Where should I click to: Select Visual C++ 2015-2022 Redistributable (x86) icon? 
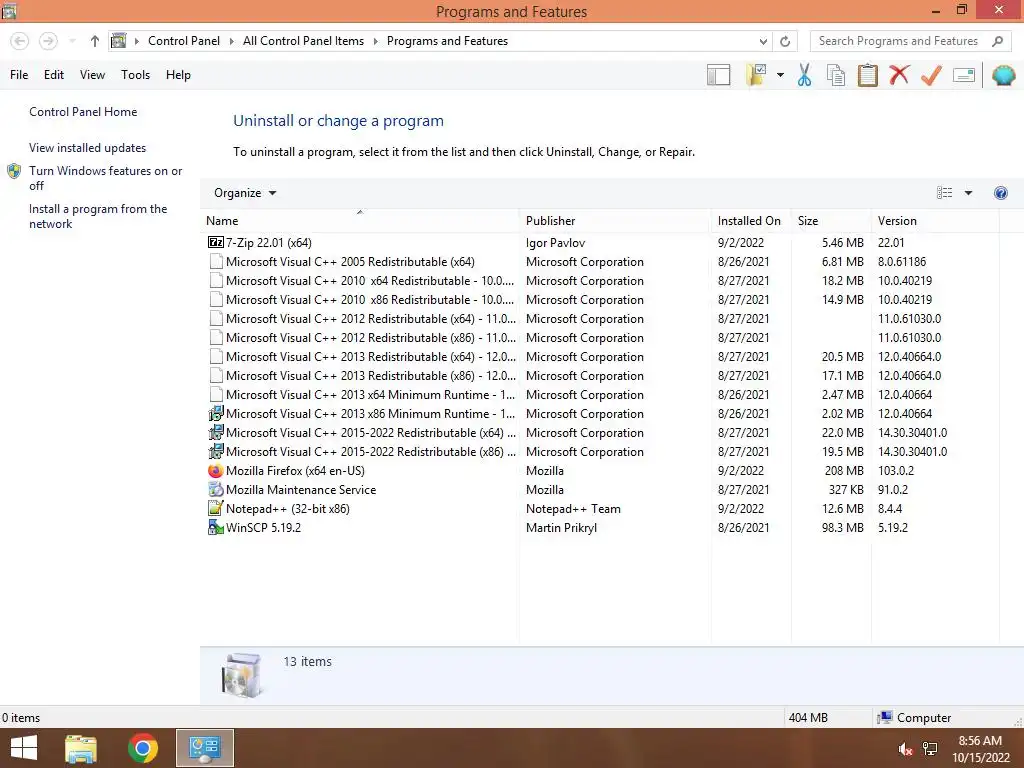point(216,451)
